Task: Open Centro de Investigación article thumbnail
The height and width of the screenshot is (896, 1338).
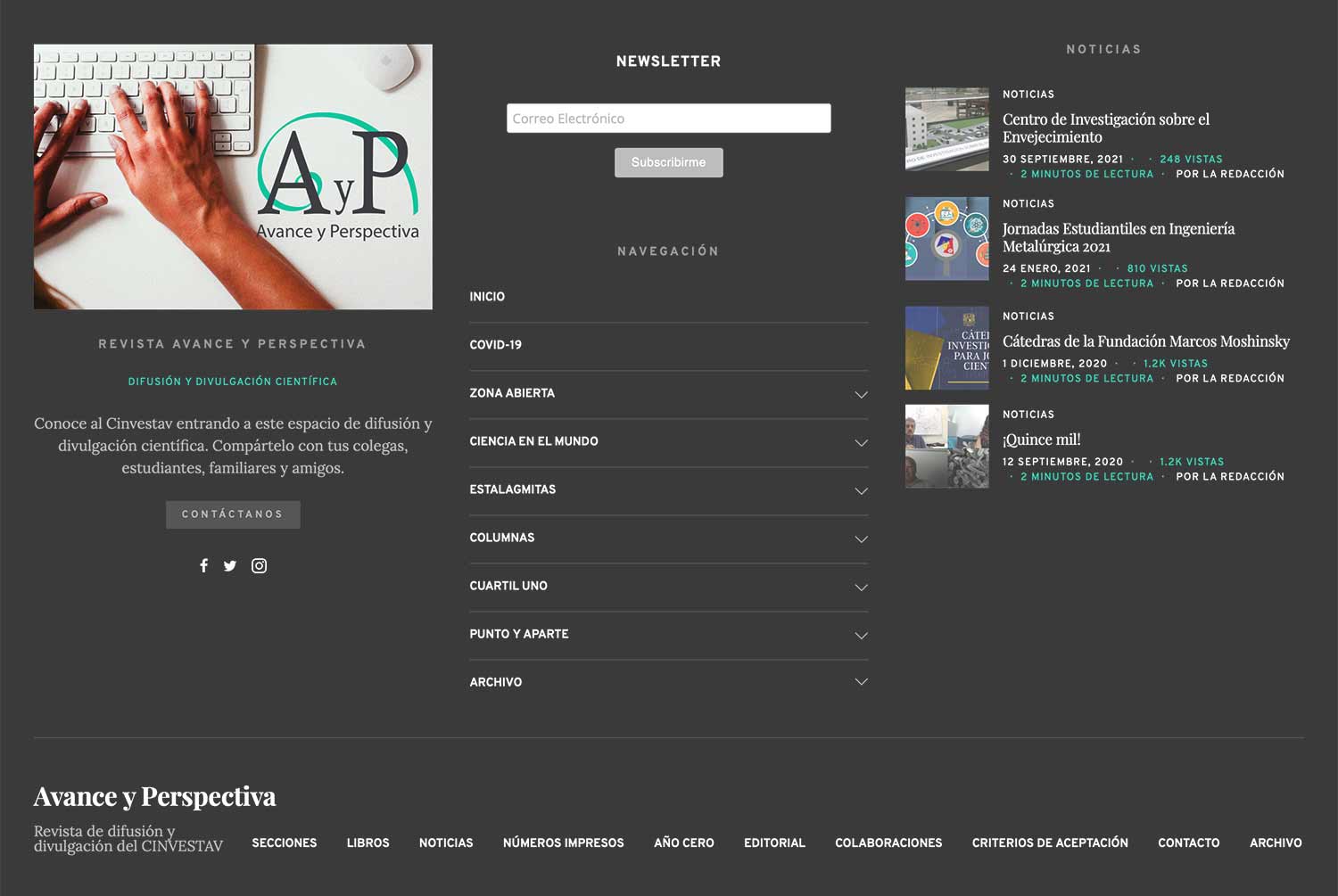Action: click(946, 129)
